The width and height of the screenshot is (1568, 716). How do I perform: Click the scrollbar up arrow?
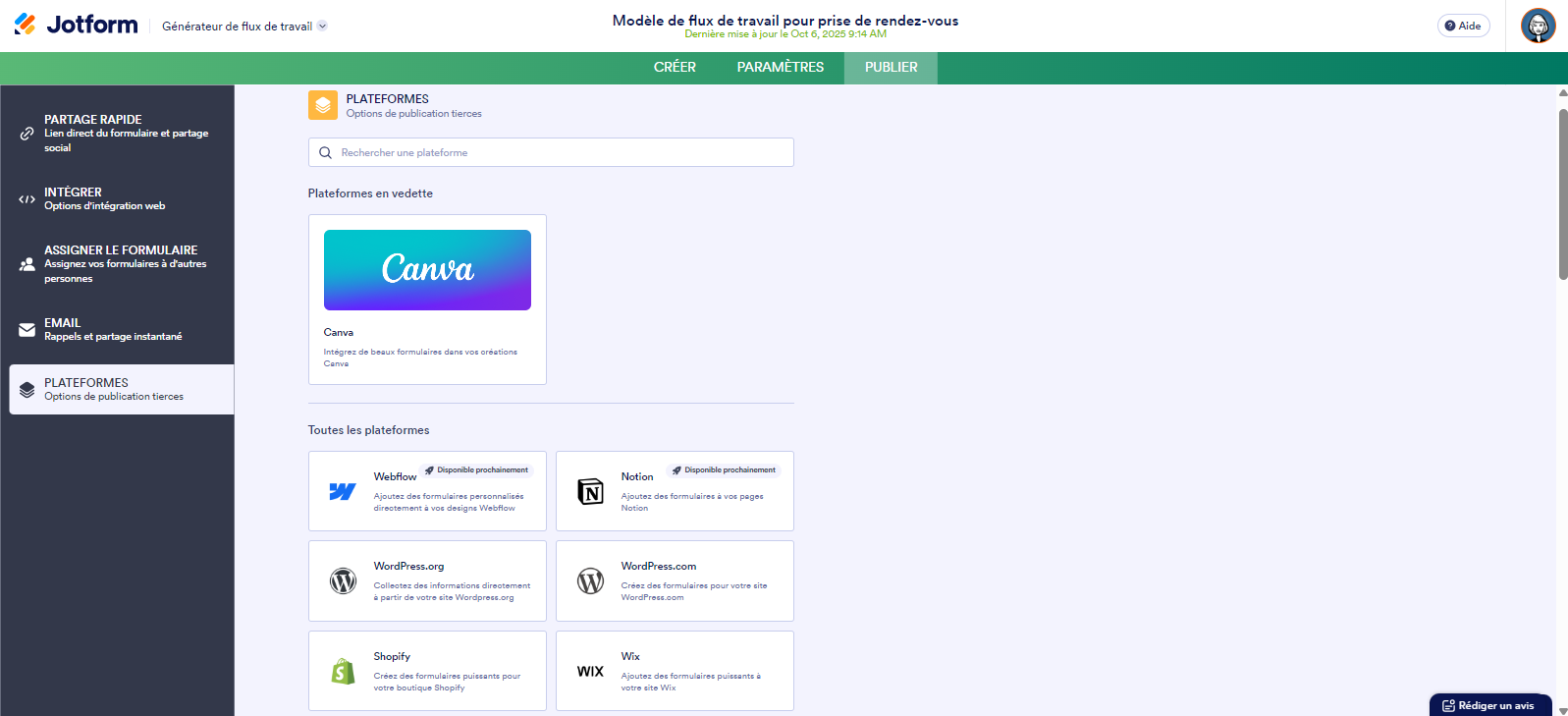(x=1563, y=93)
